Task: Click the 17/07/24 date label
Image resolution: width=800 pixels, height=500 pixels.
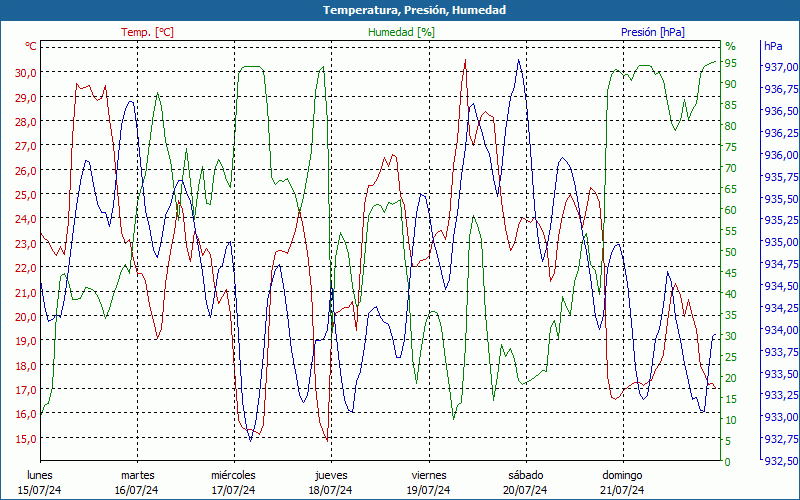Action: [233, 490]
